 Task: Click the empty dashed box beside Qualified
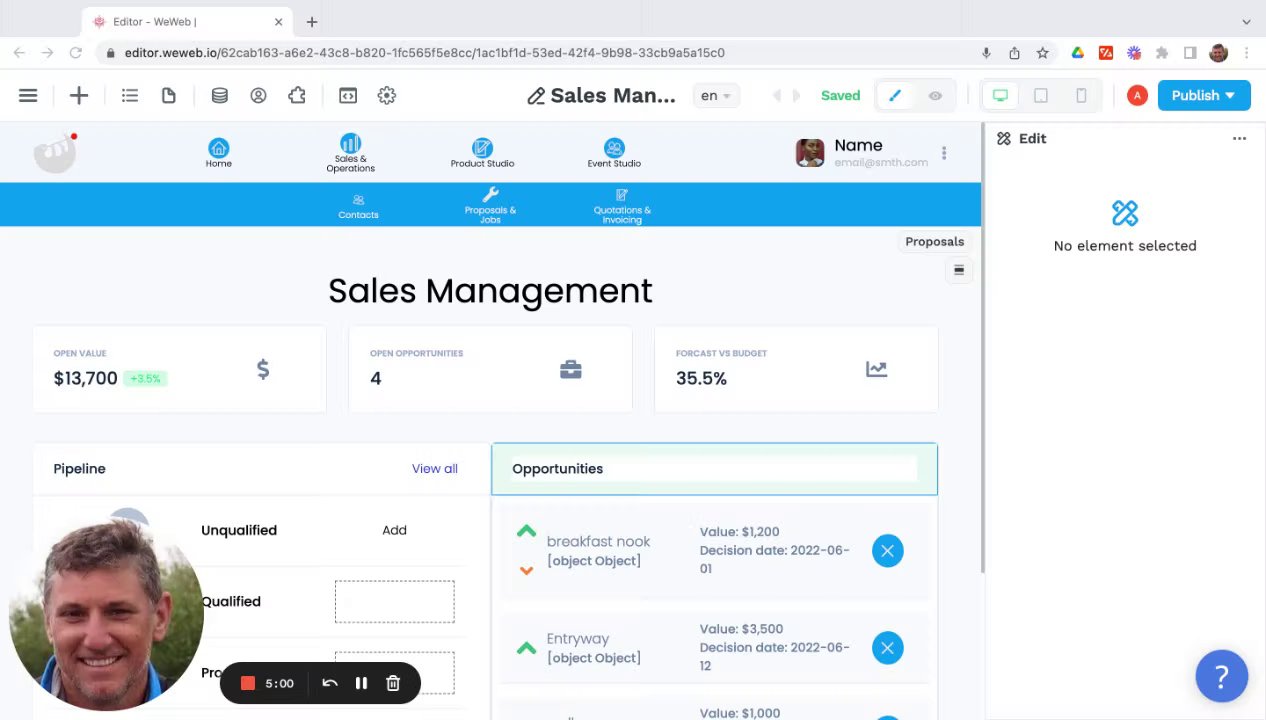[394, 602]
